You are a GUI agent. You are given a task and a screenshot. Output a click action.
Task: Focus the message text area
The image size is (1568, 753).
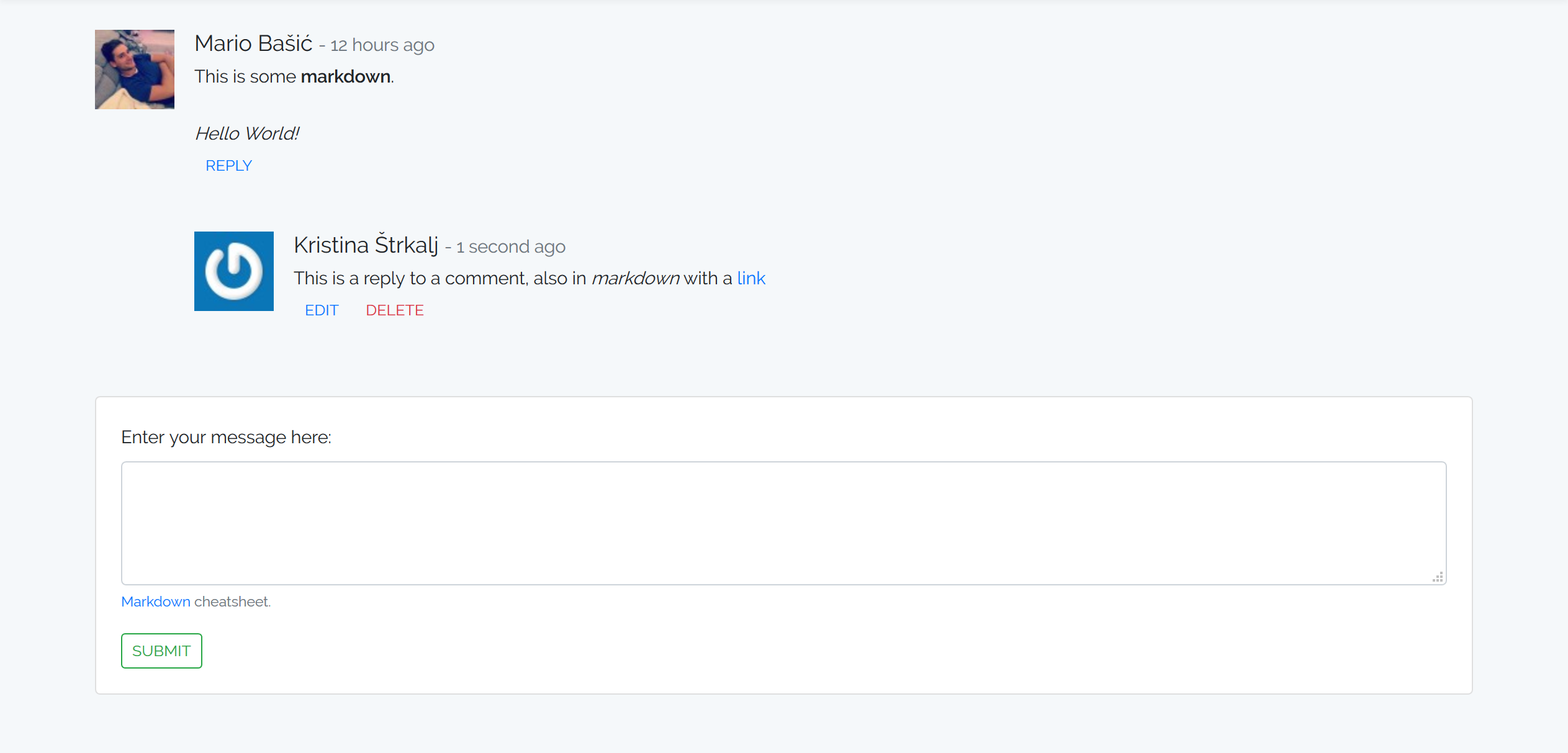coord(783,523)
